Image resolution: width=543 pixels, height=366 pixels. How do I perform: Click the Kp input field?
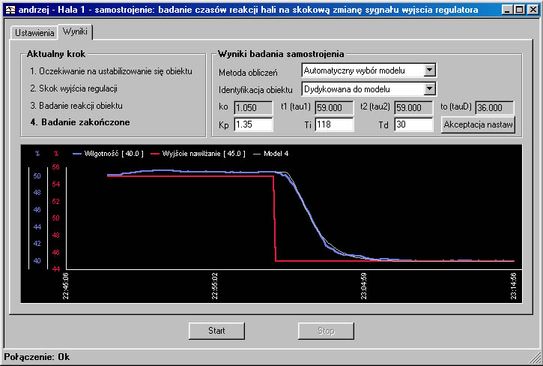(253, 125)
